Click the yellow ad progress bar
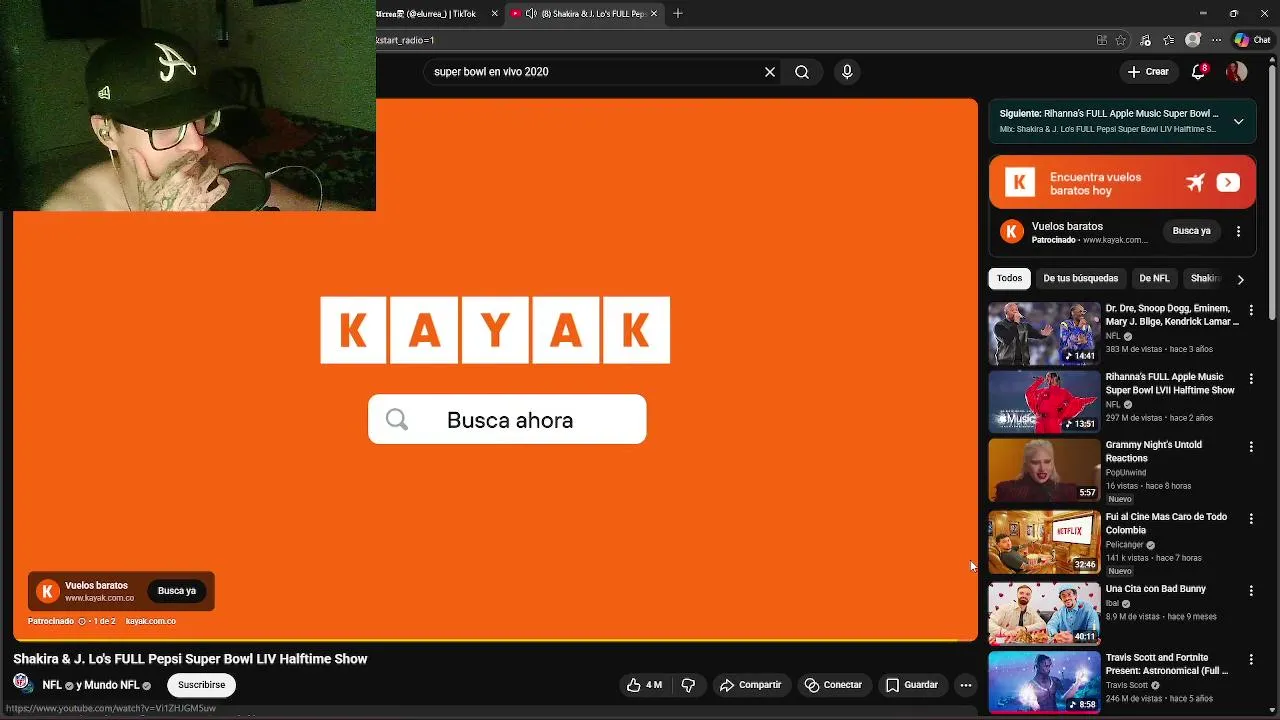Screen dimensions: 1280x720 (x=495, y=639)
